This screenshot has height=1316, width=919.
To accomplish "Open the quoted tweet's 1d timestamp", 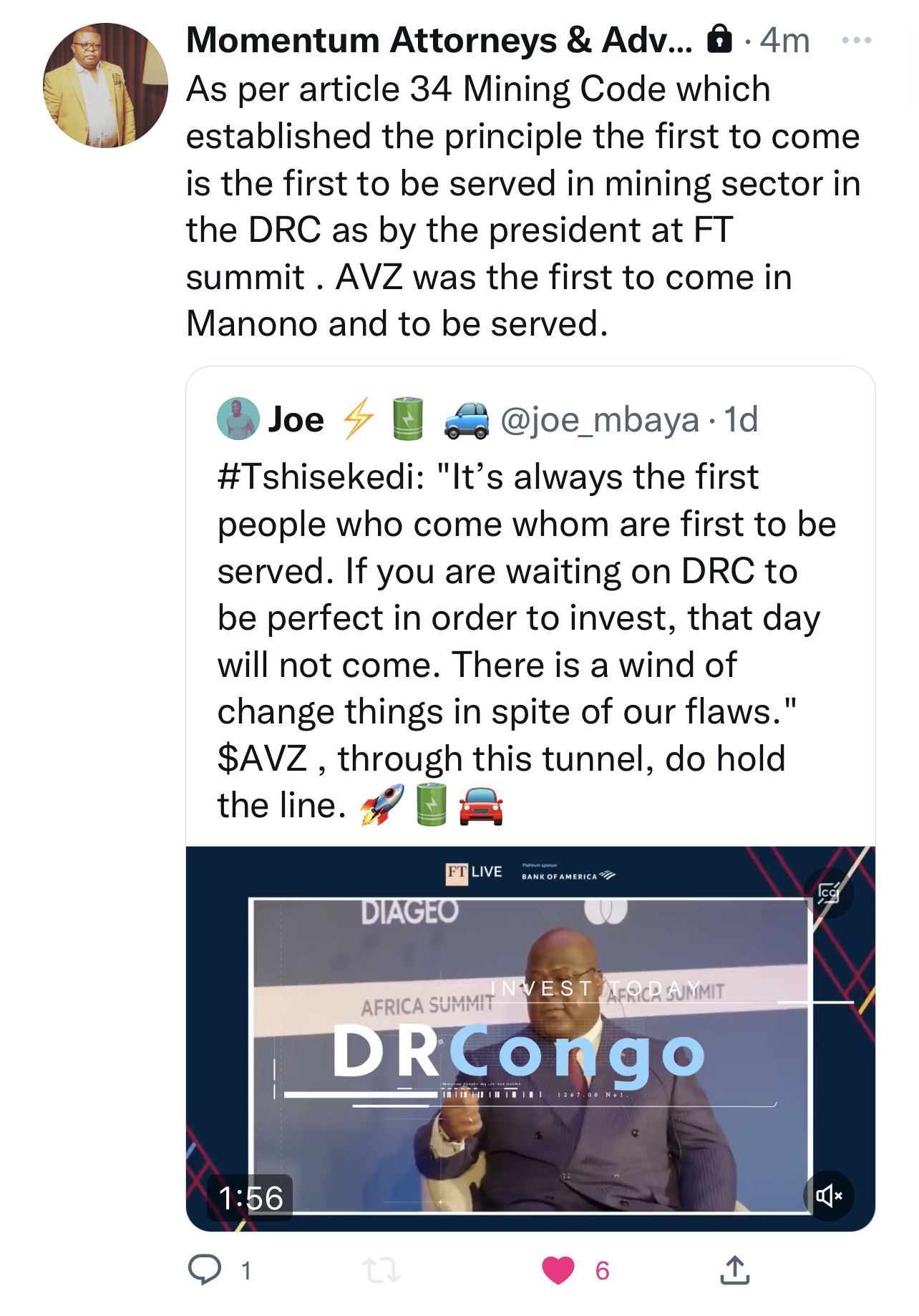I will pyautogui.click(x=741, y=419).
